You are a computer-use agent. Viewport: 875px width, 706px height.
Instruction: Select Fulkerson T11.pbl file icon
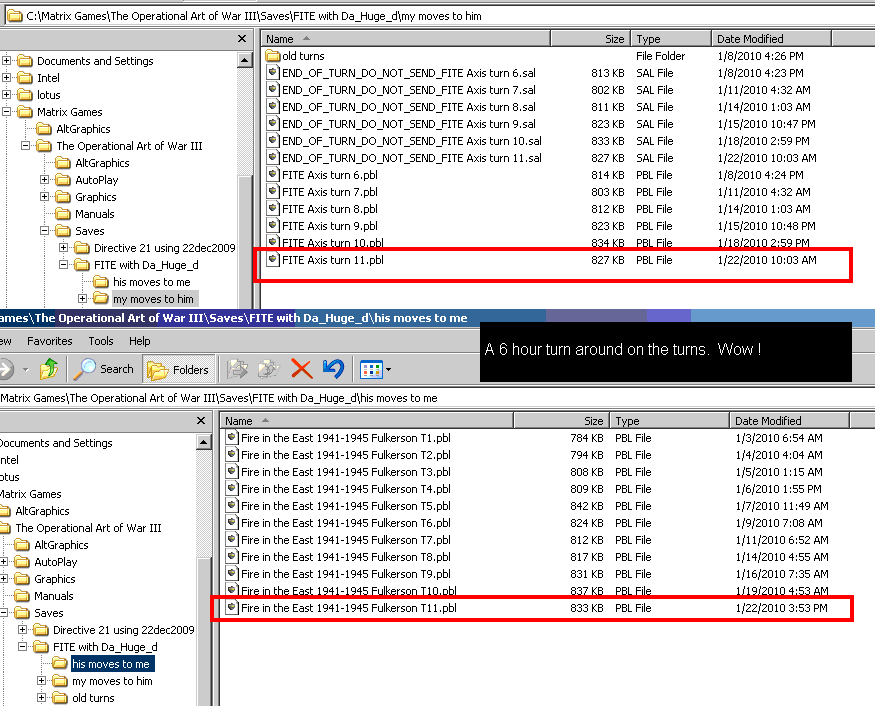pyautogui.click(x=232, y=607)
